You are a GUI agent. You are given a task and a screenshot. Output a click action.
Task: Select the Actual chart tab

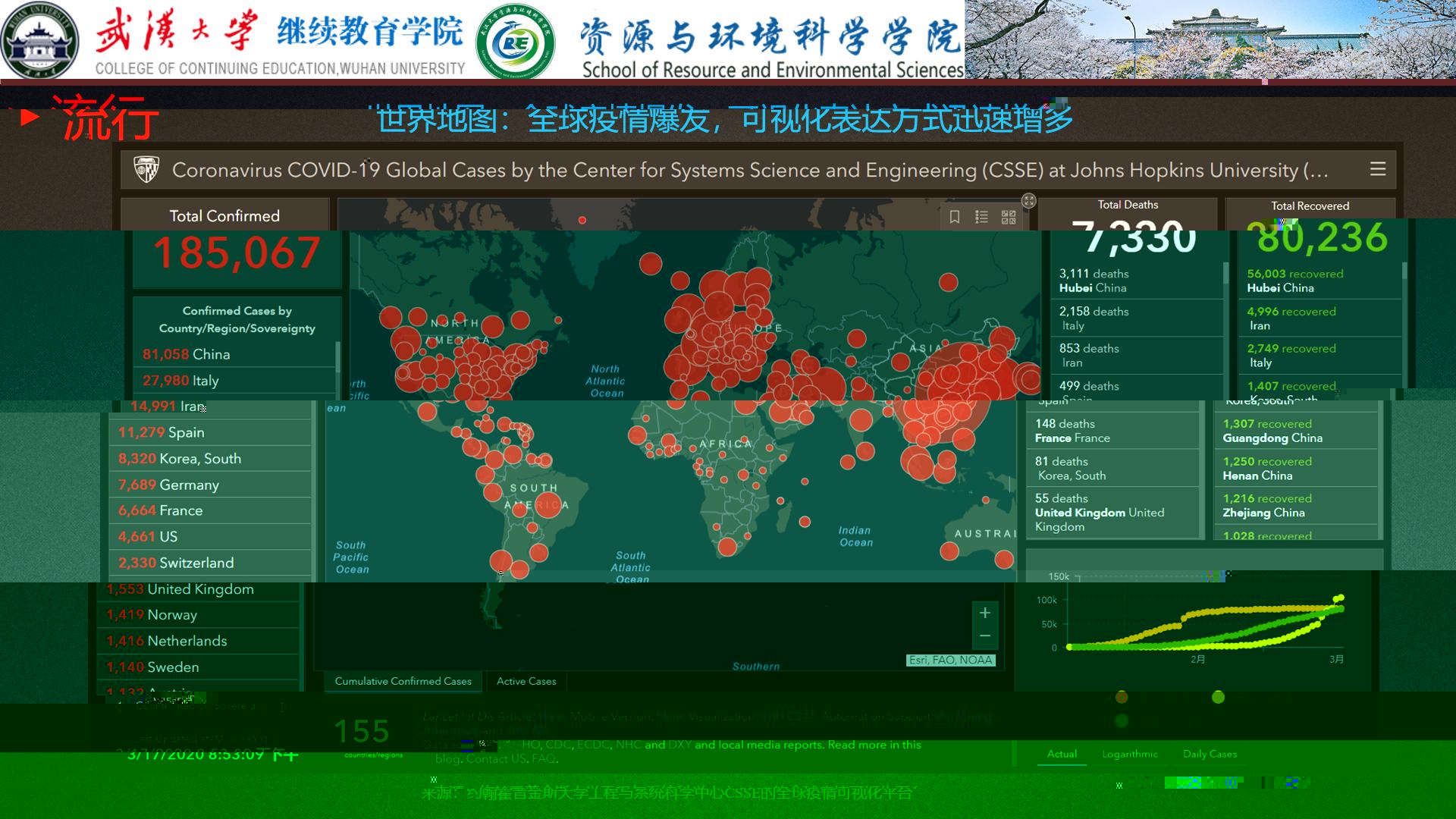[x=1062, y=754]
